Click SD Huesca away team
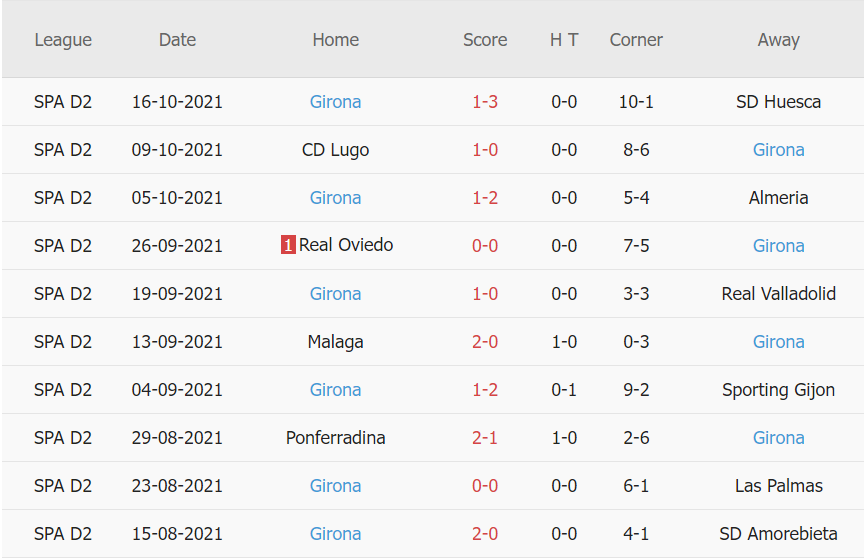 pyautogui.click(x=778, y=102)
